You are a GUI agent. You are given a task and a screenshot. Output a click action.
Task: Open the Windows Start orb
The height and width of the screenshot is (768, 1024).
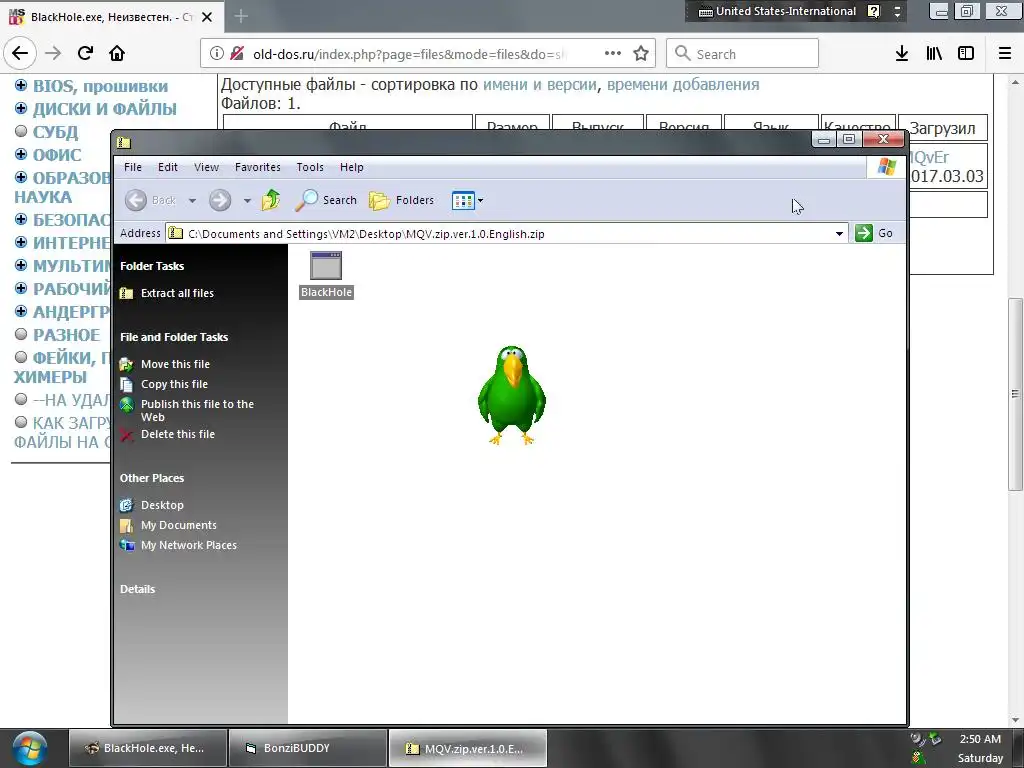tap(29, 749)
